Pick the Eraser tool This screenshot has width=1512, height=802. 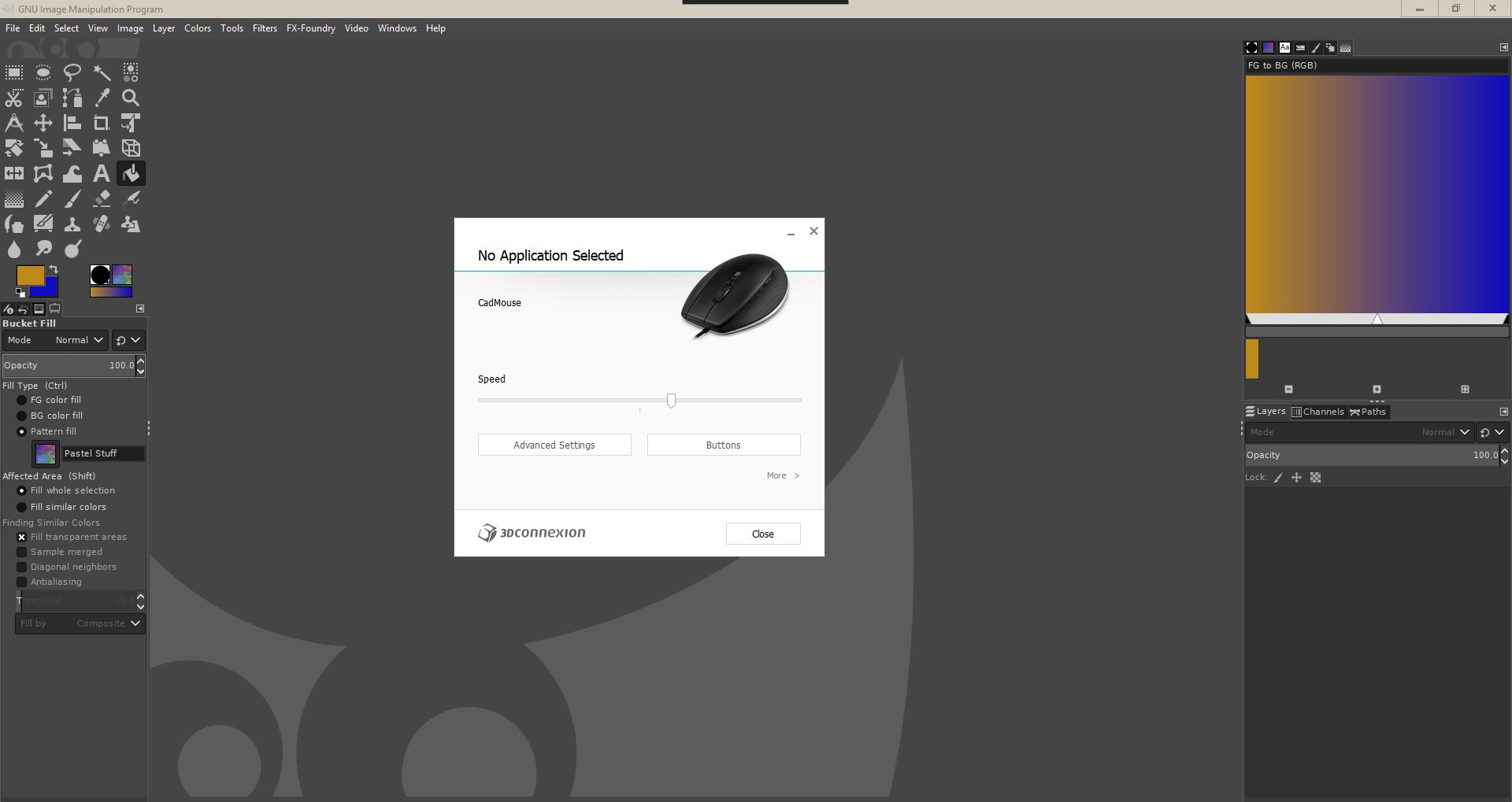tap(102, 198)
